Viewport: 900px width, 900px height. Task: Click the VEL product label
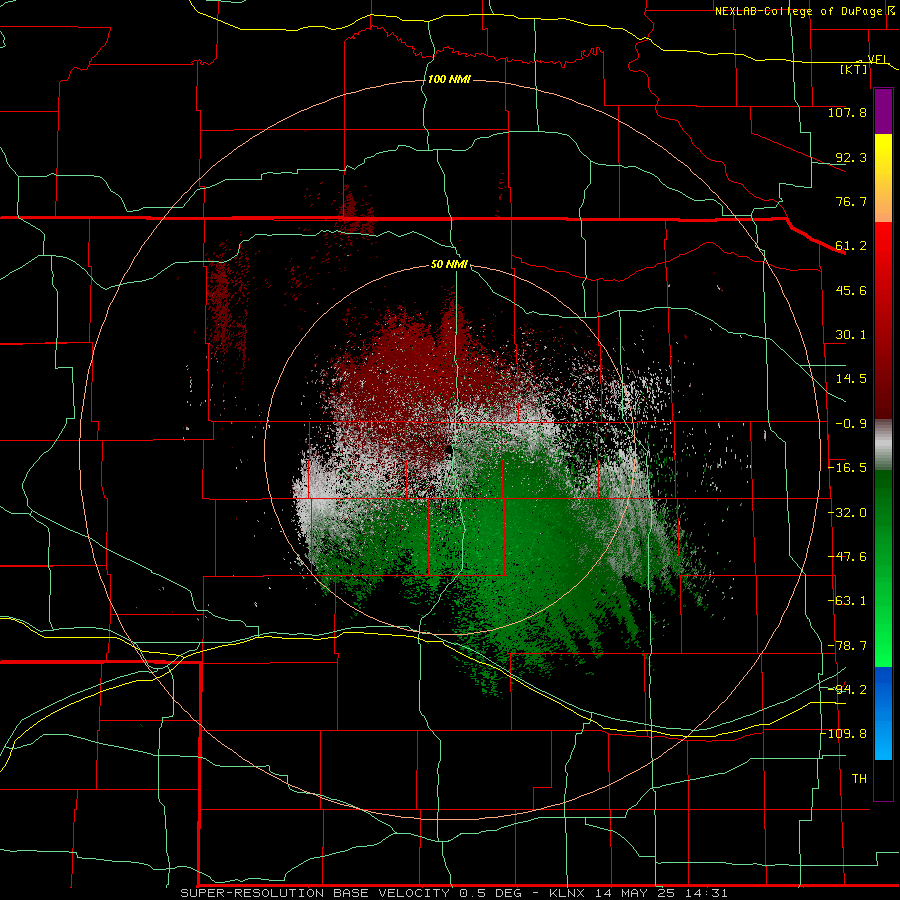(x=878, y=59)
